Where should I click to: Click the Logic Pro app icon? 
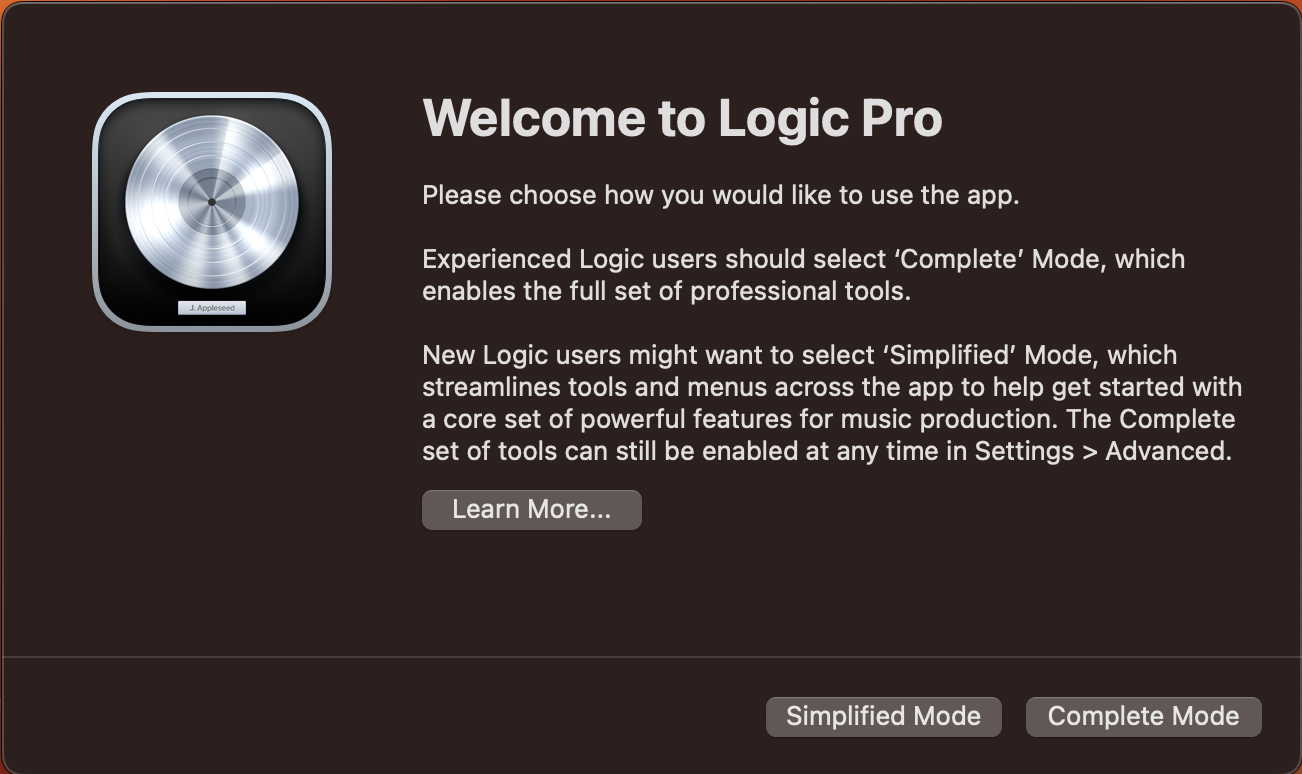[x=211, y=211]
